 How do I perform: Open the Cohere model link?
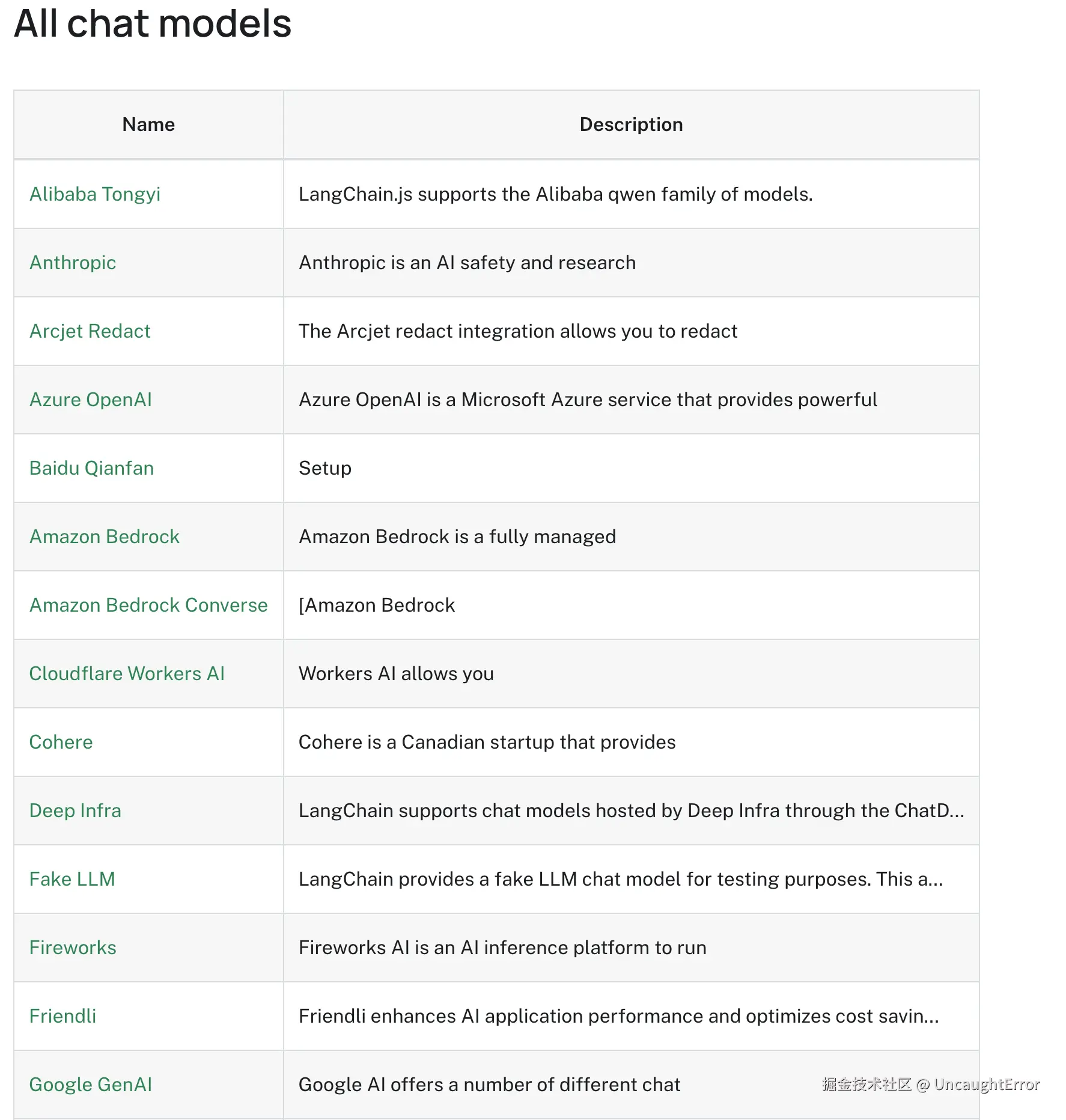pyautogui.click(x=61, y=742)
